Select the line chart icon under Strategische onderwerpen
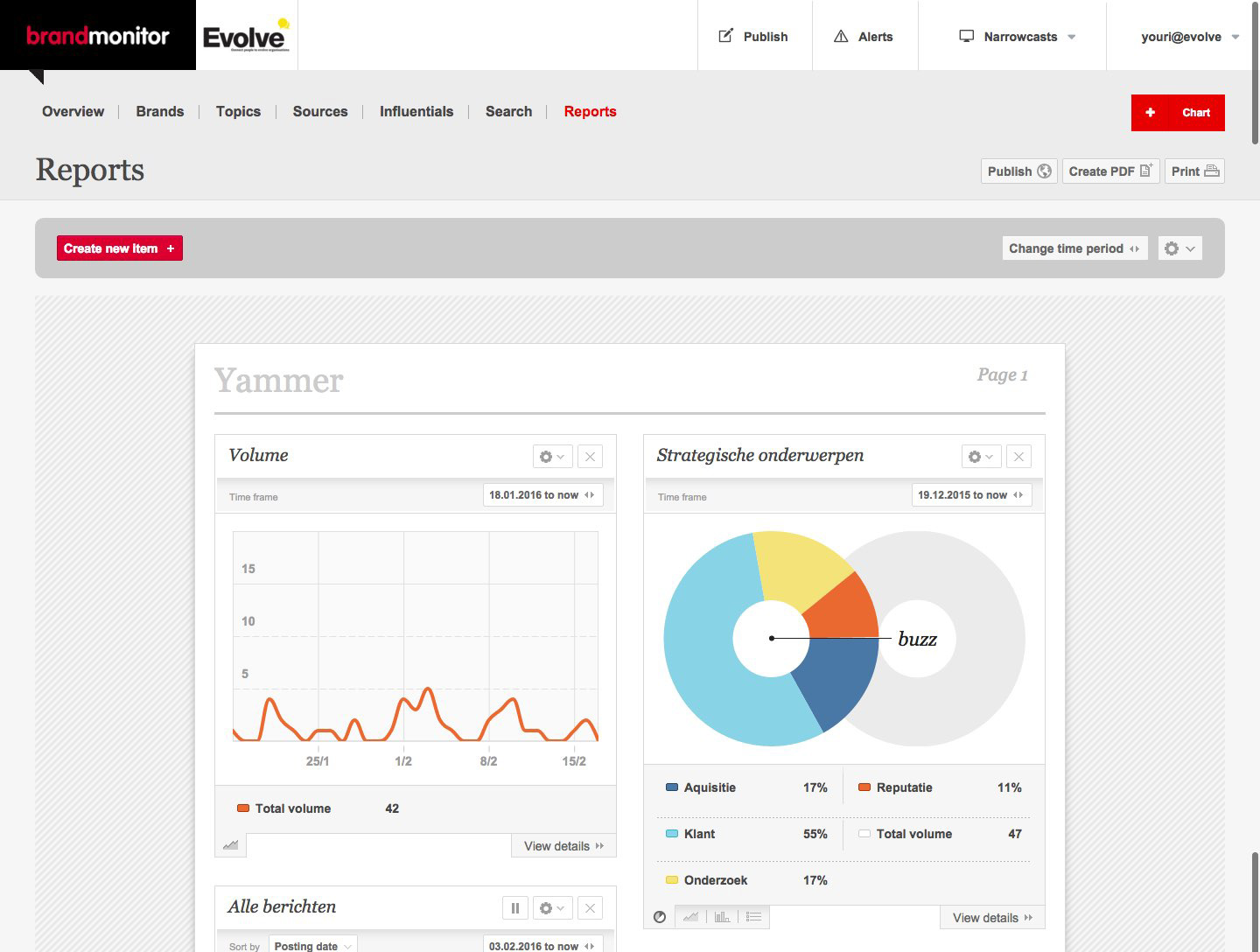Screen dimensions: 1260x952 [690, 917]
